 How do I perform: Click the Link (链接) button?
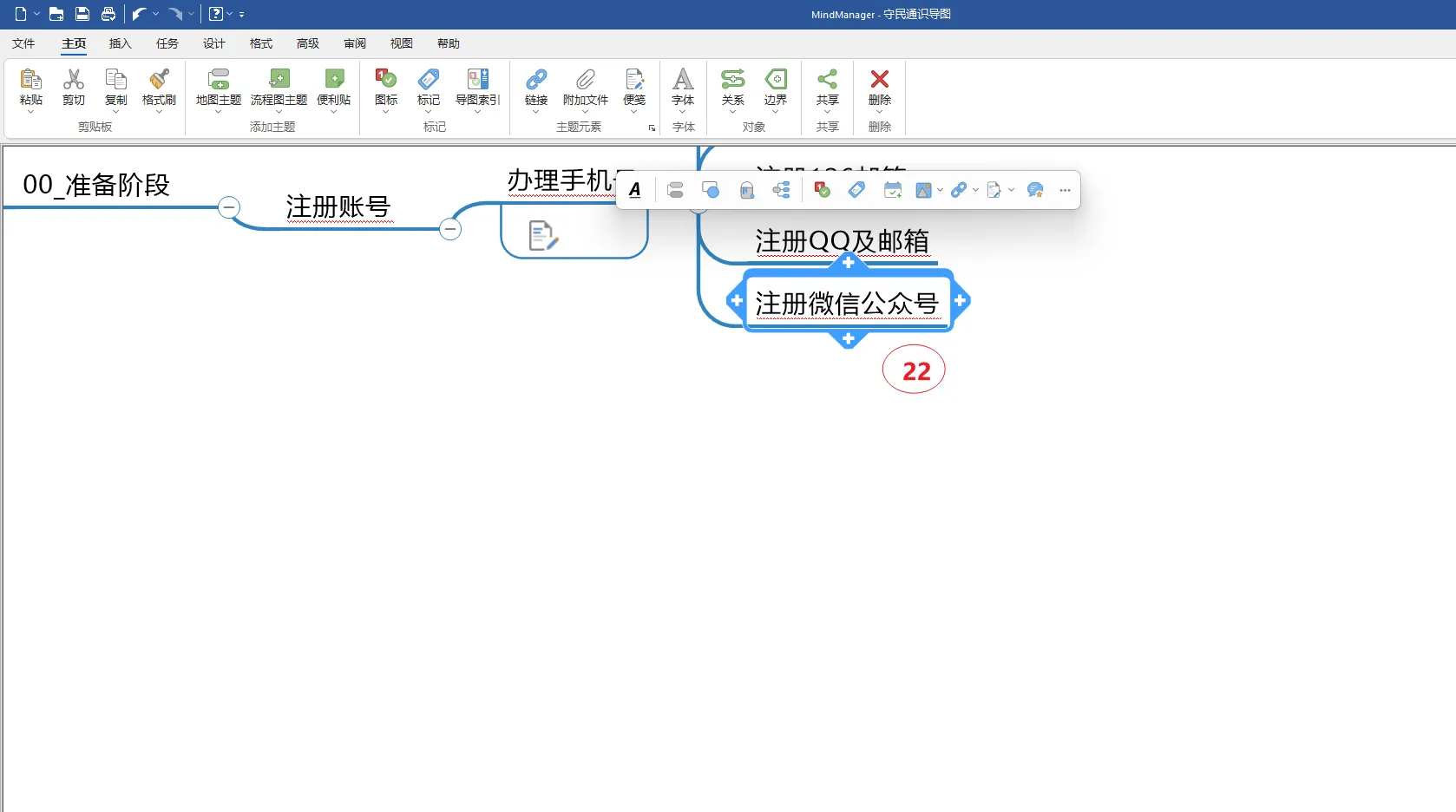(x=536, y=88)
